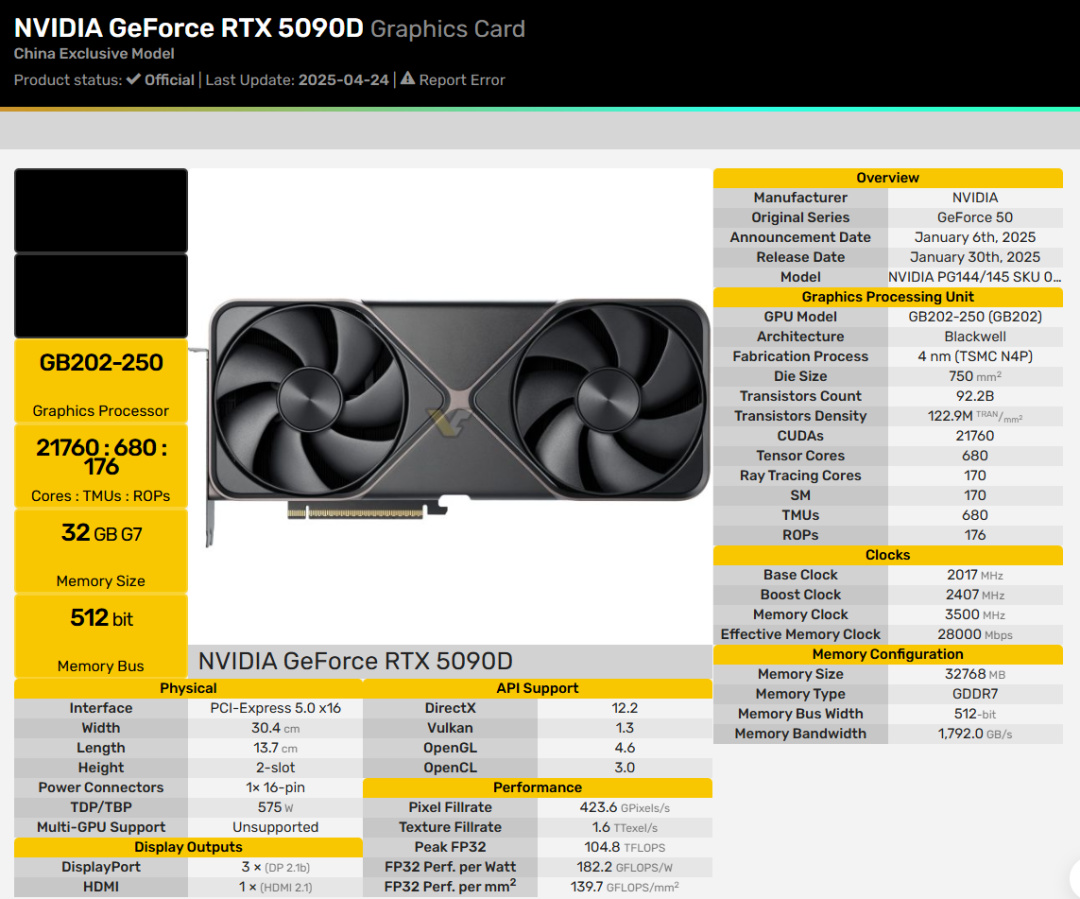Click the Ray Tracing Cores value 170
This screenshot has width=1080, height=899.
click(x=975, y=476)
